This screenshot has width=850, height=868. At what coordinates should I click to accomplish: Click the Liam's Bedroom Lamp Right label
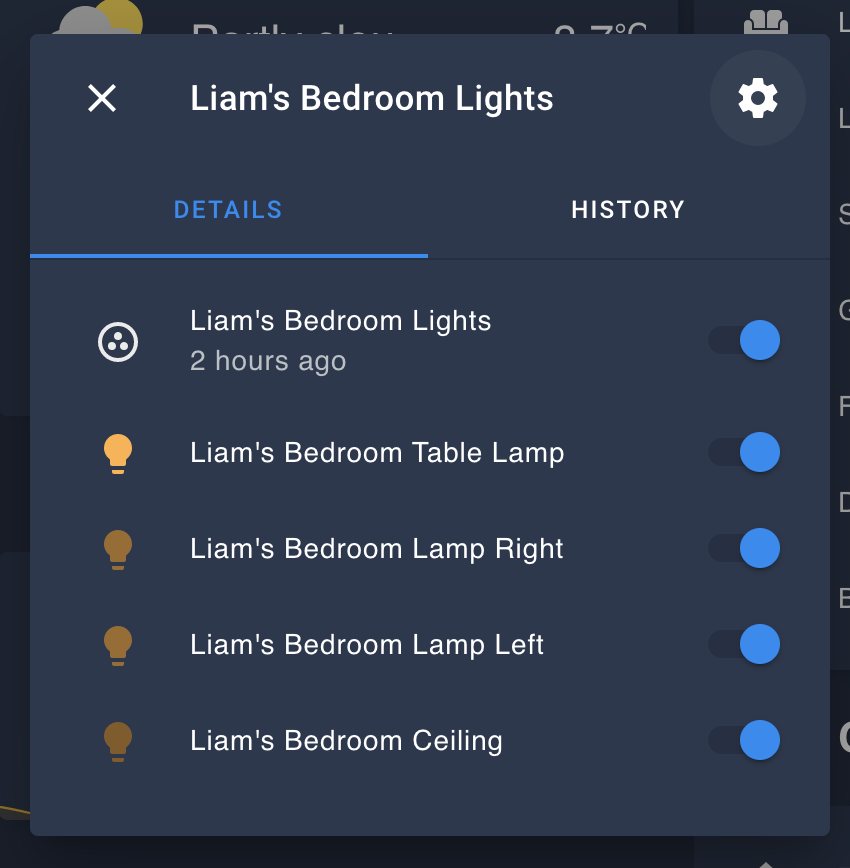(377, 549)
